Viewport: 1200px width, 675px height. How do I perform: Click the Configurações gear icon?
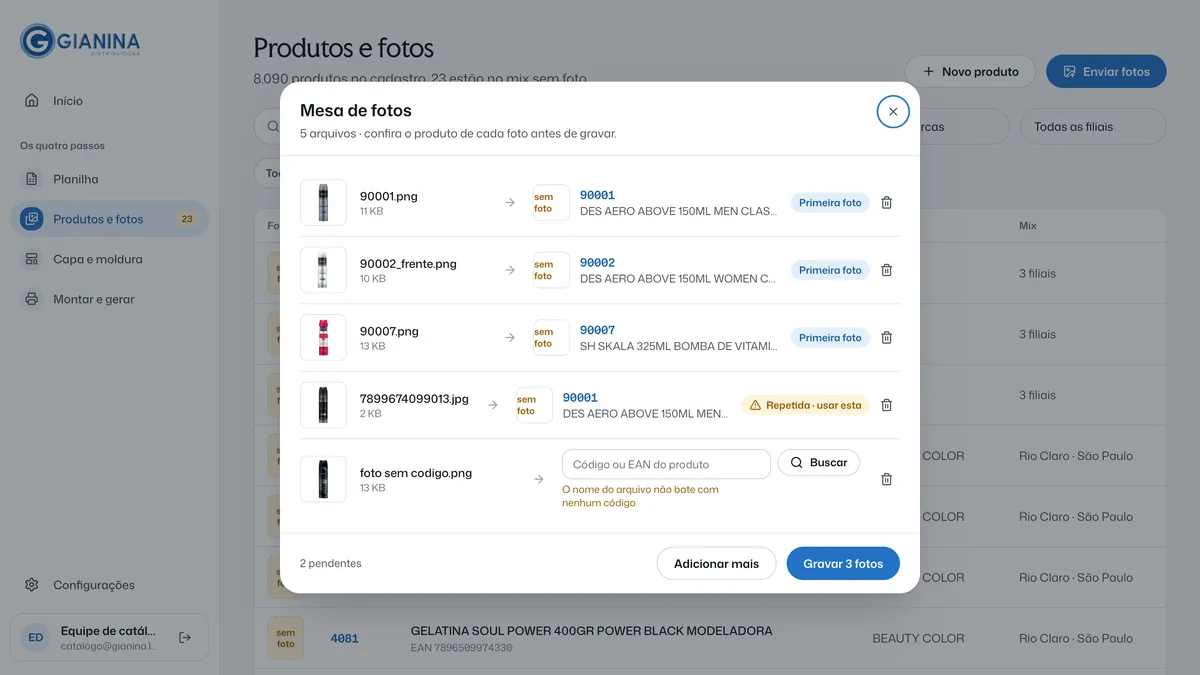pos(32,585)
